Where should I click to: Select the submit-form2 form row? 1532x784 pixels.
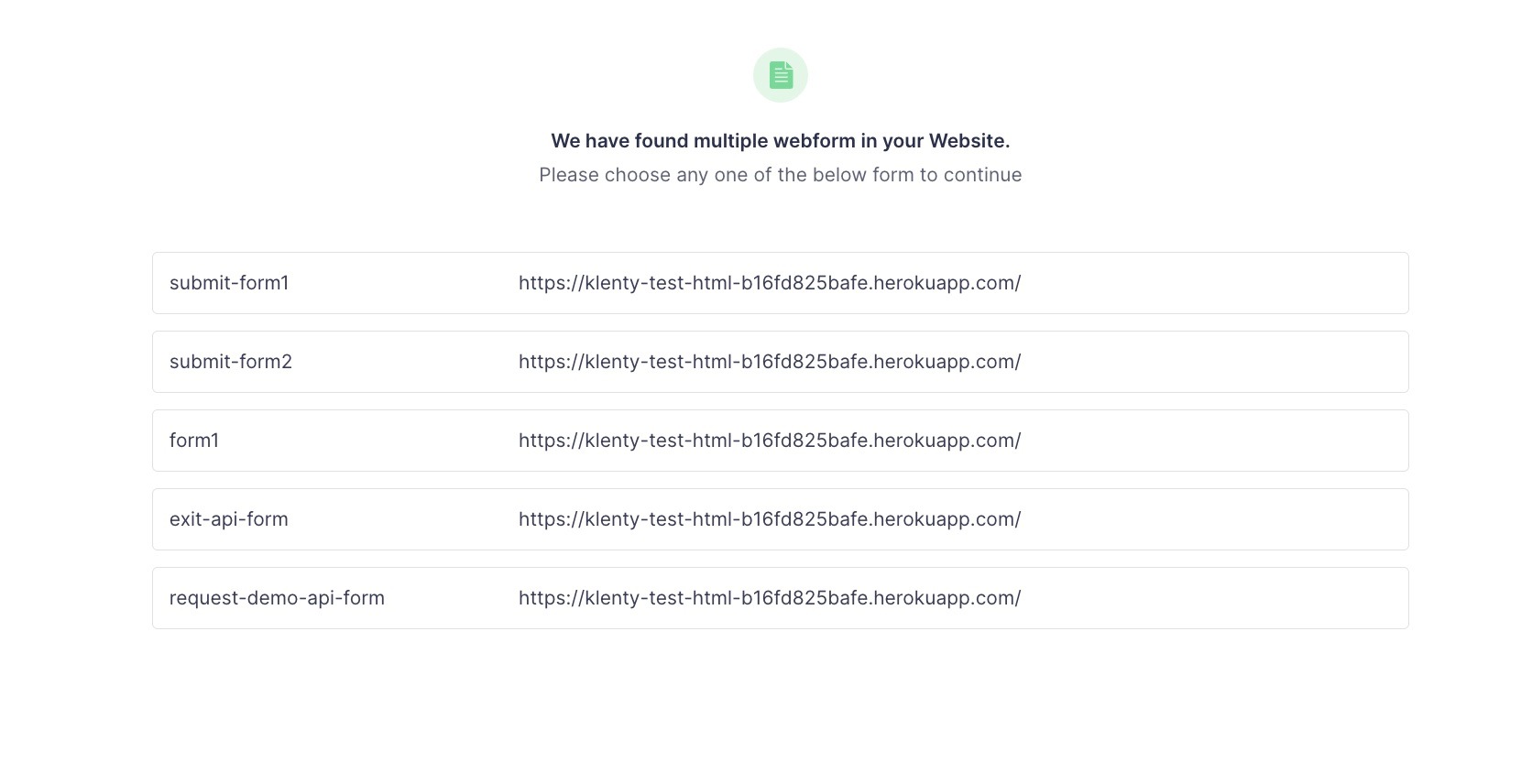point(780,362)
